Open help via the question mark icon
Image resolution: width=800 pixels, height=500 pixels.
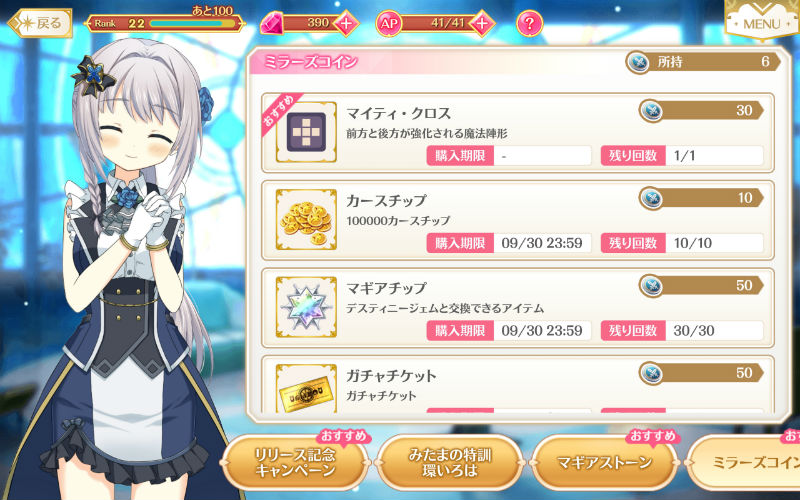(x=529, y=23)
